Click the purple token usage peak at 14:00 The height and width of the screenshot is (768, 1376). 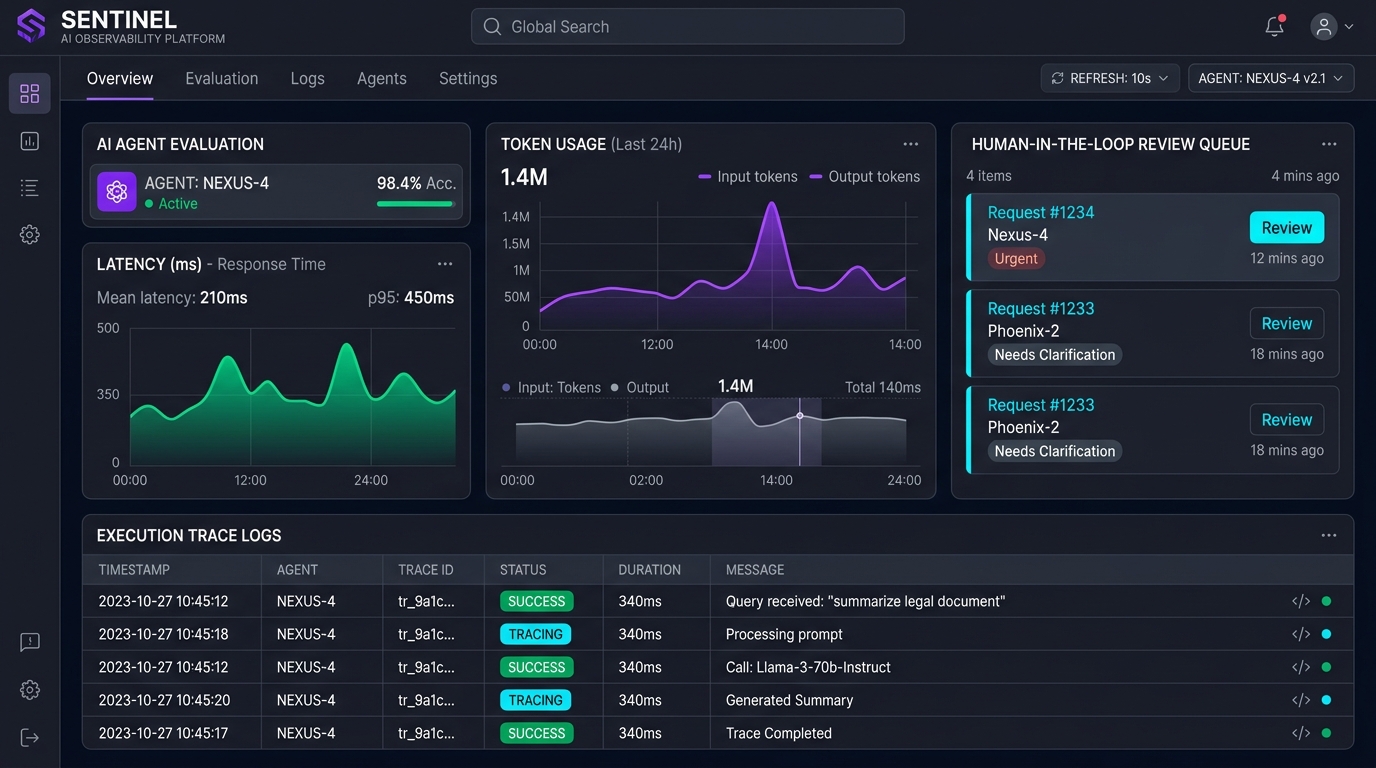click(x=771, y=205)
